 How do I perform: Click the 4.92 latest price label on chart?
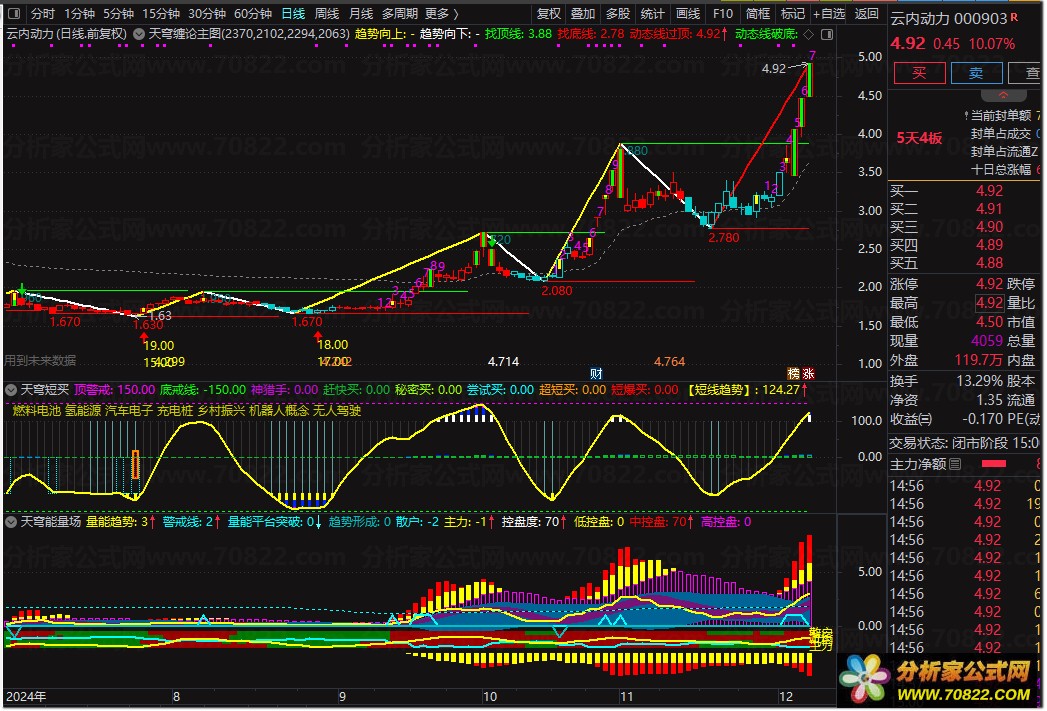[774, 68]
